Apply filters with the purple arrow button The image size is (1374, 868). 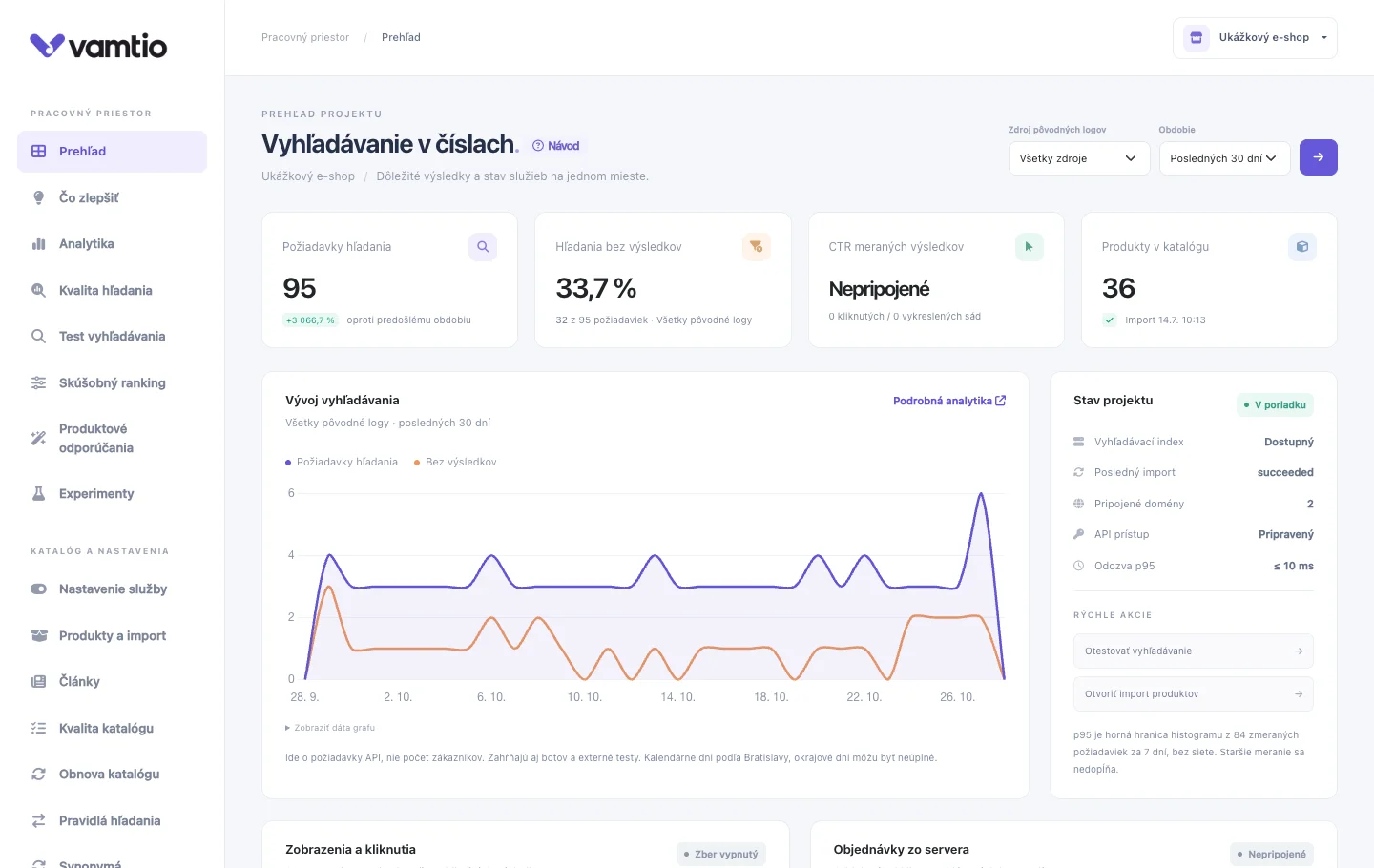point(1319,157)
